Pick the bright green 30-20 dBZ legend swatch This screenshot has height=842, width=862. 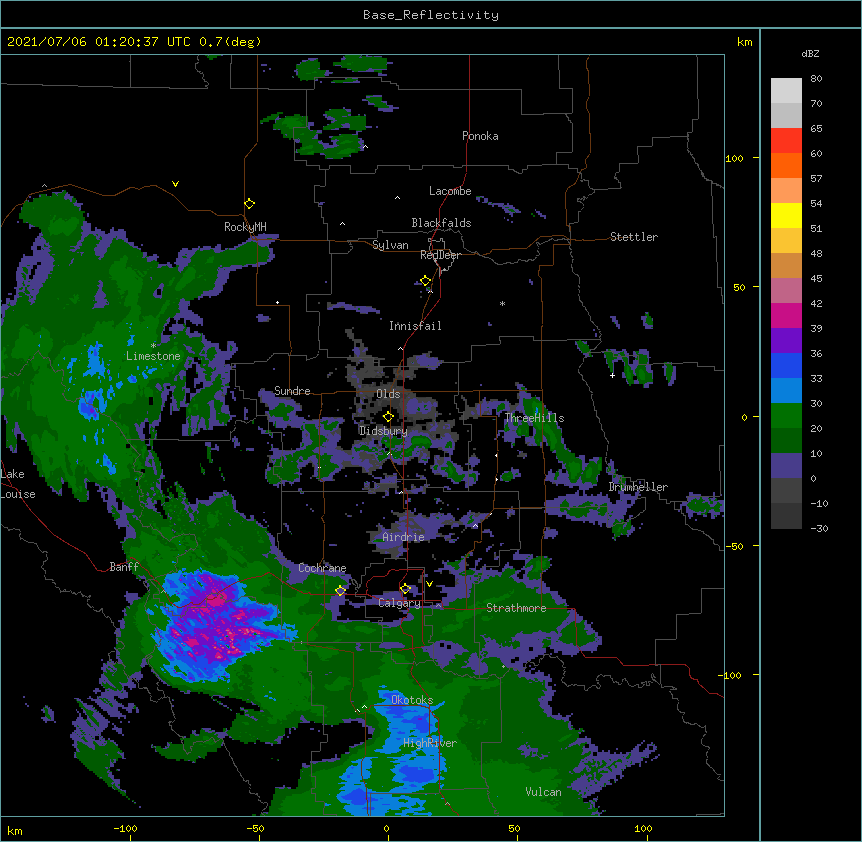click(x=786, y=416)
